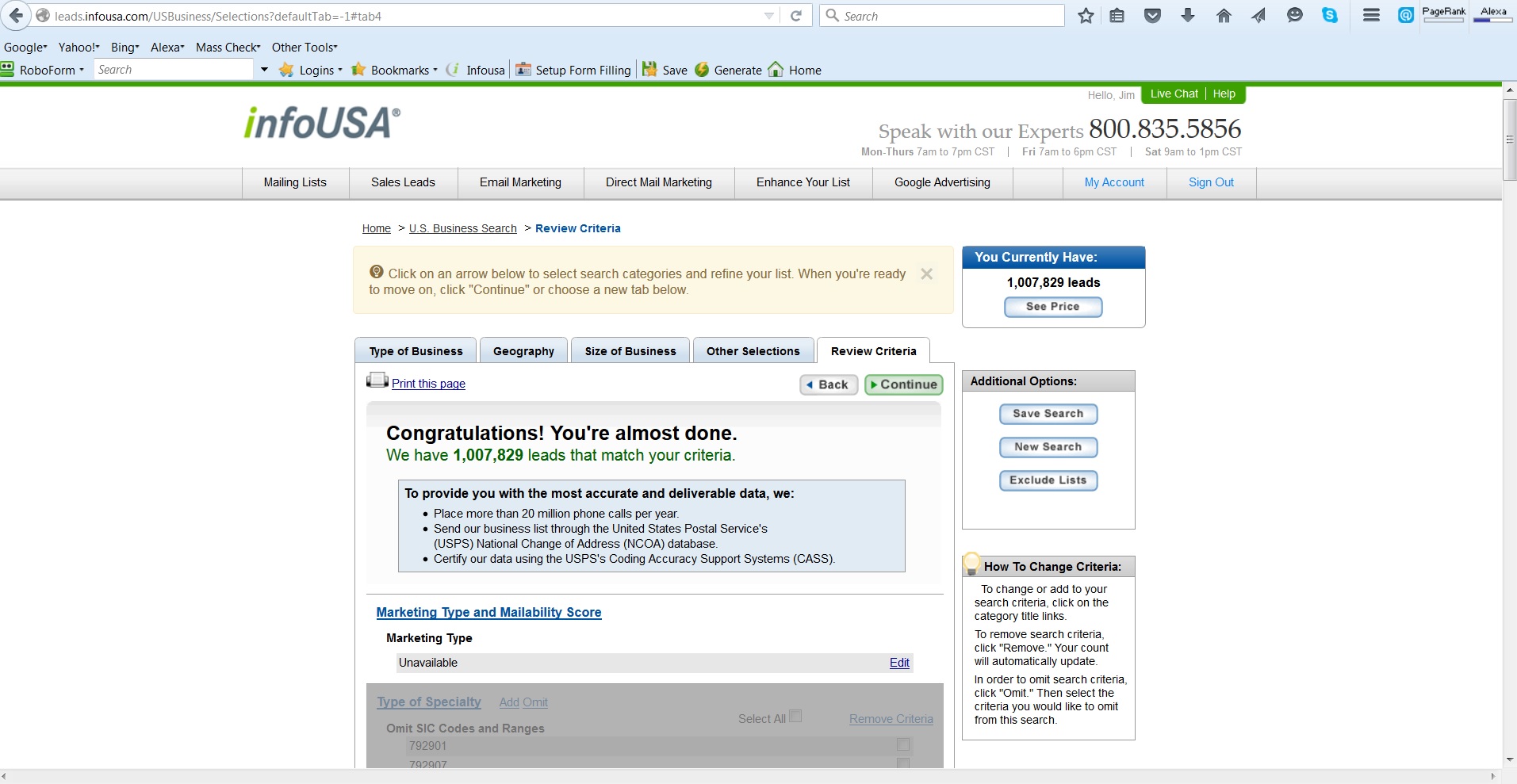Switch to the Geography tab

point(523,351)
